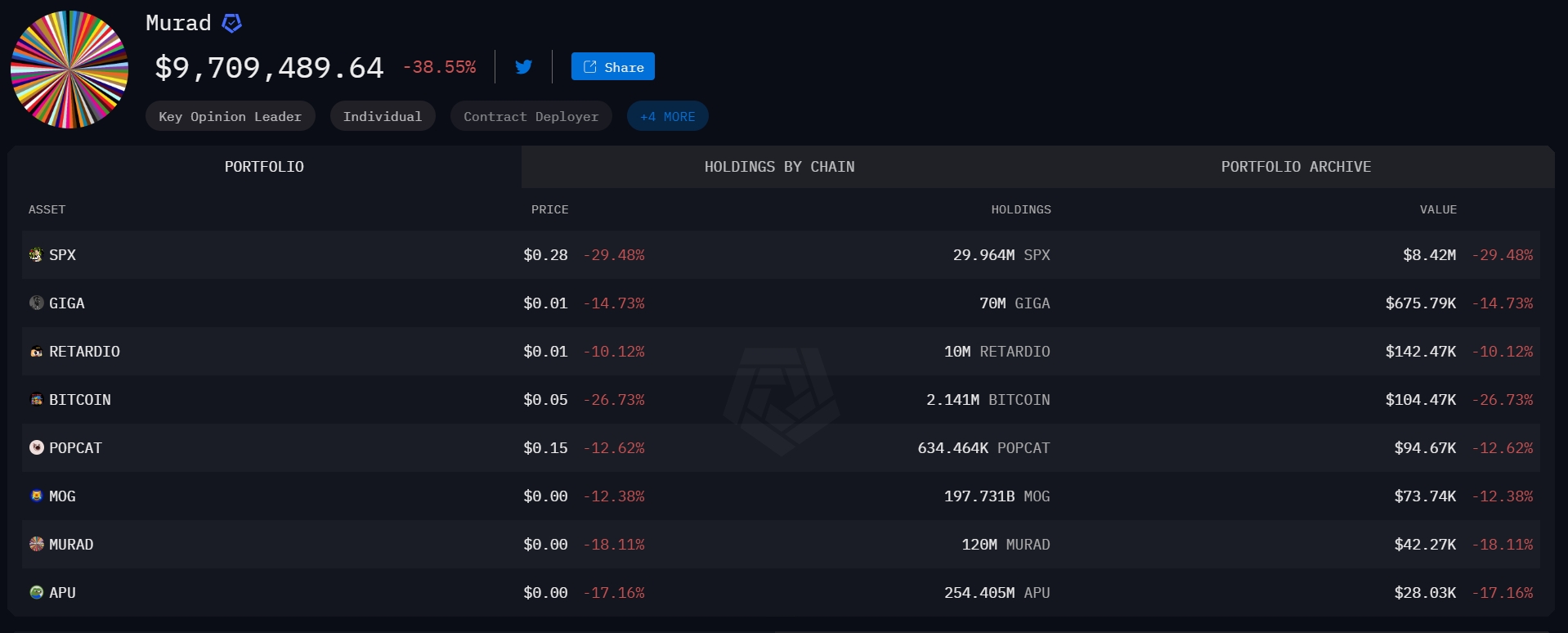Click the APU token icon
This screenshot has width=1568, height=633.
[36, 593]
